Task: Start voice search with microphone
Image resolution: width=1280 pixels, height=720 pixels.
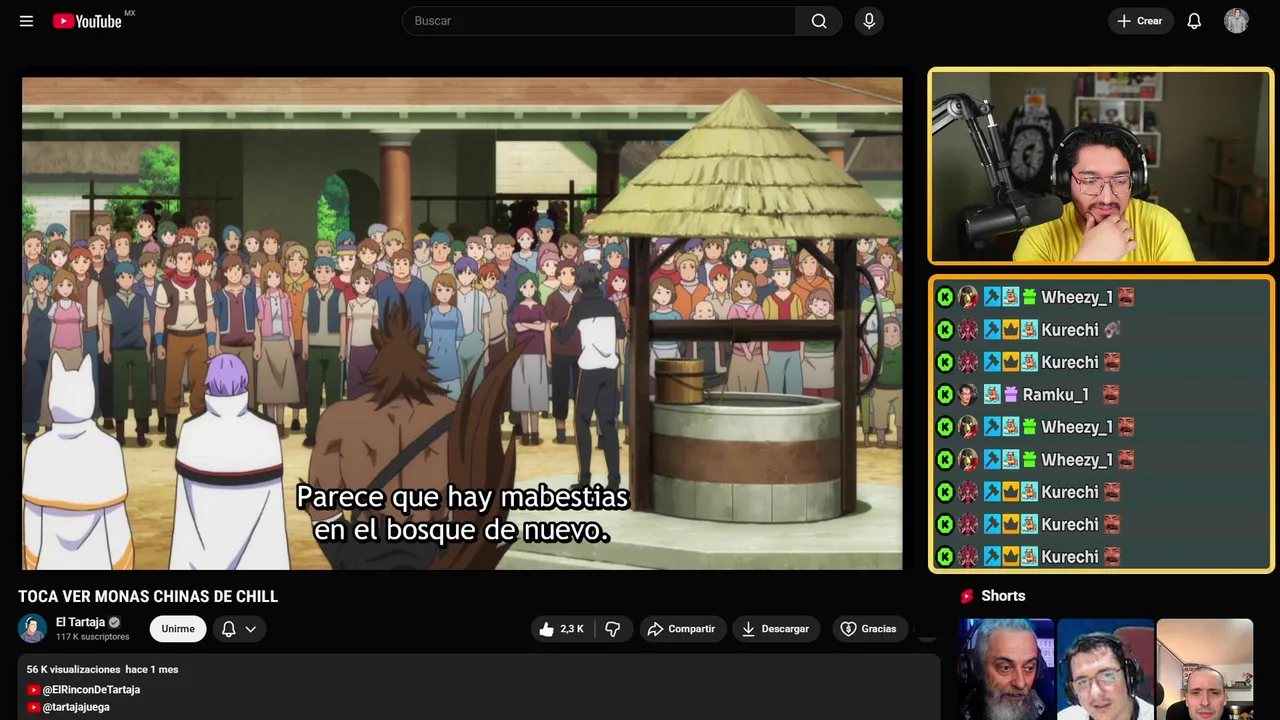Action: (x=869, y=21)
